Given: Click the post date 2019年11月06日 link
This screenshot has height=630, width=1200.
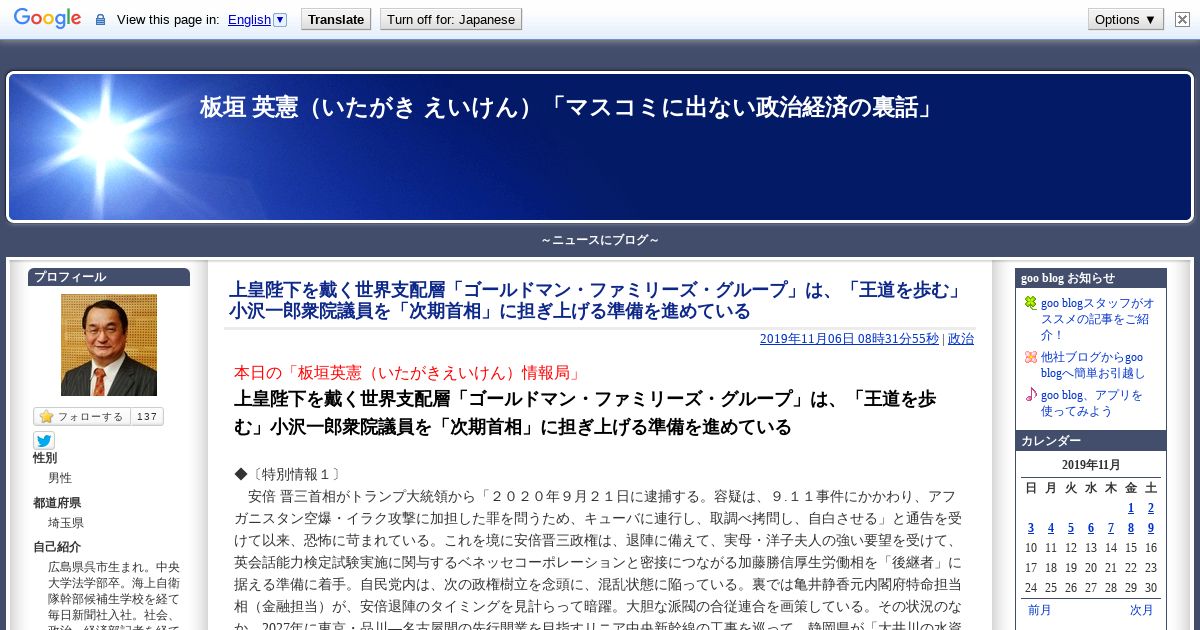Looking at the screenshot, I should tap(849, 339).
